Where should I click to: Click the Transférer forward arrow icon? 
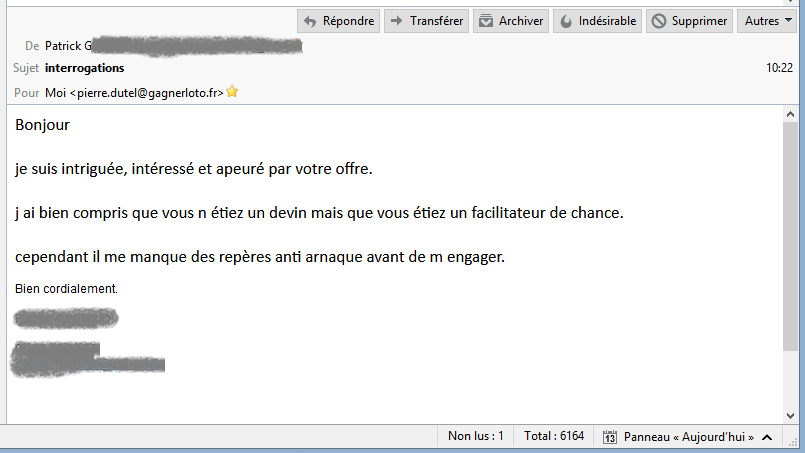click(396, 21)
